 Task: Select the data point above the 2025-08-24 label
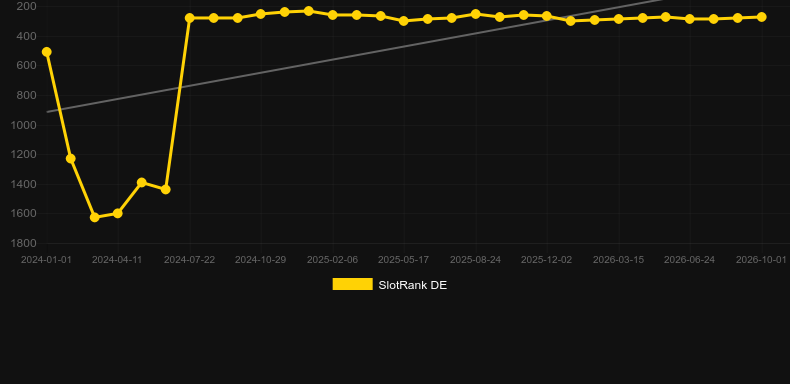tap(475, 14)
